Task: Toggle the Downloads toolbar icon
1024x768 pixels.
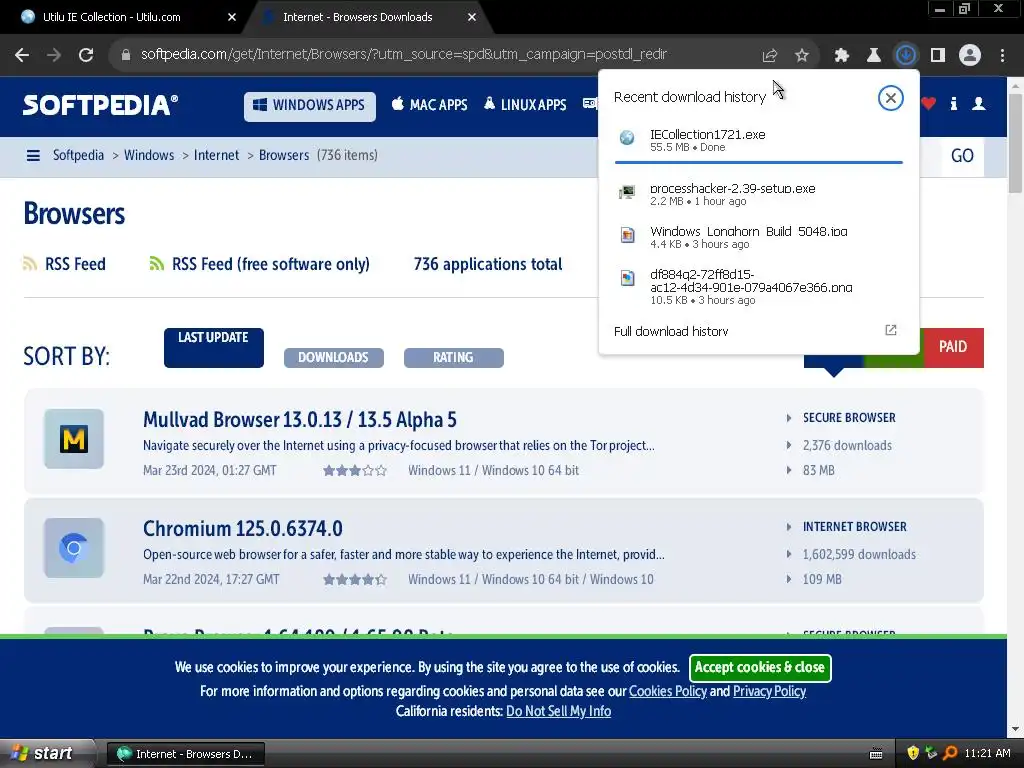Action: click(x=906, y=56)
